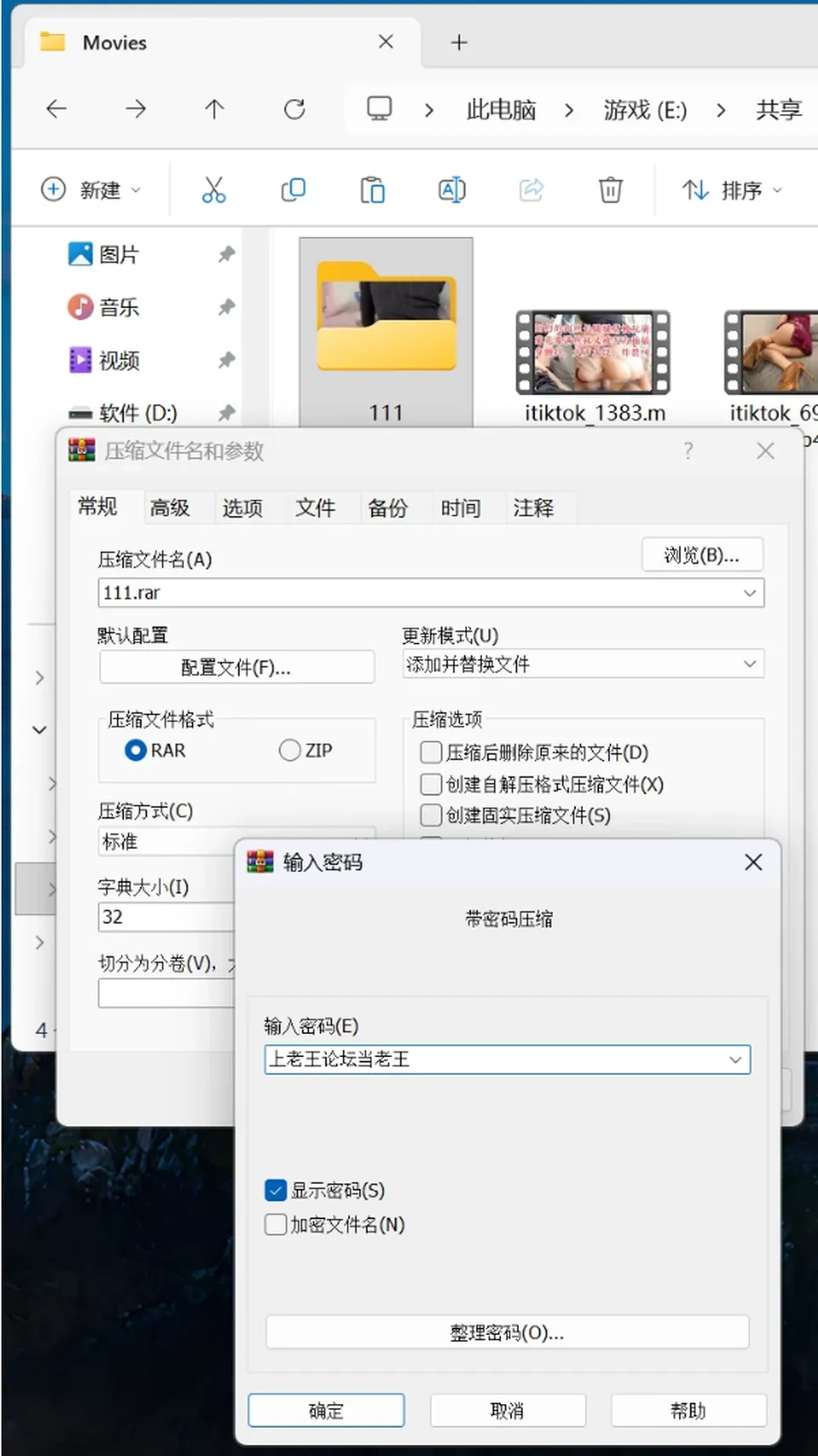
Task: Select ZIP archive format
Action: pyautogui.click(x=306, y=750)
